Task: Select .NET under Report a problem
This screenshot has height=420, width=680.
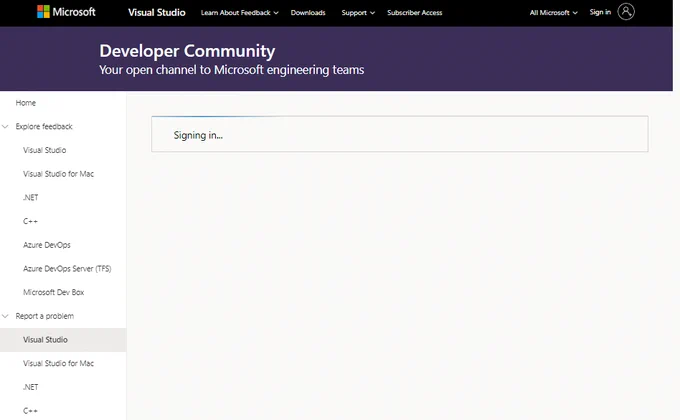Action: [x=30, y=387]
